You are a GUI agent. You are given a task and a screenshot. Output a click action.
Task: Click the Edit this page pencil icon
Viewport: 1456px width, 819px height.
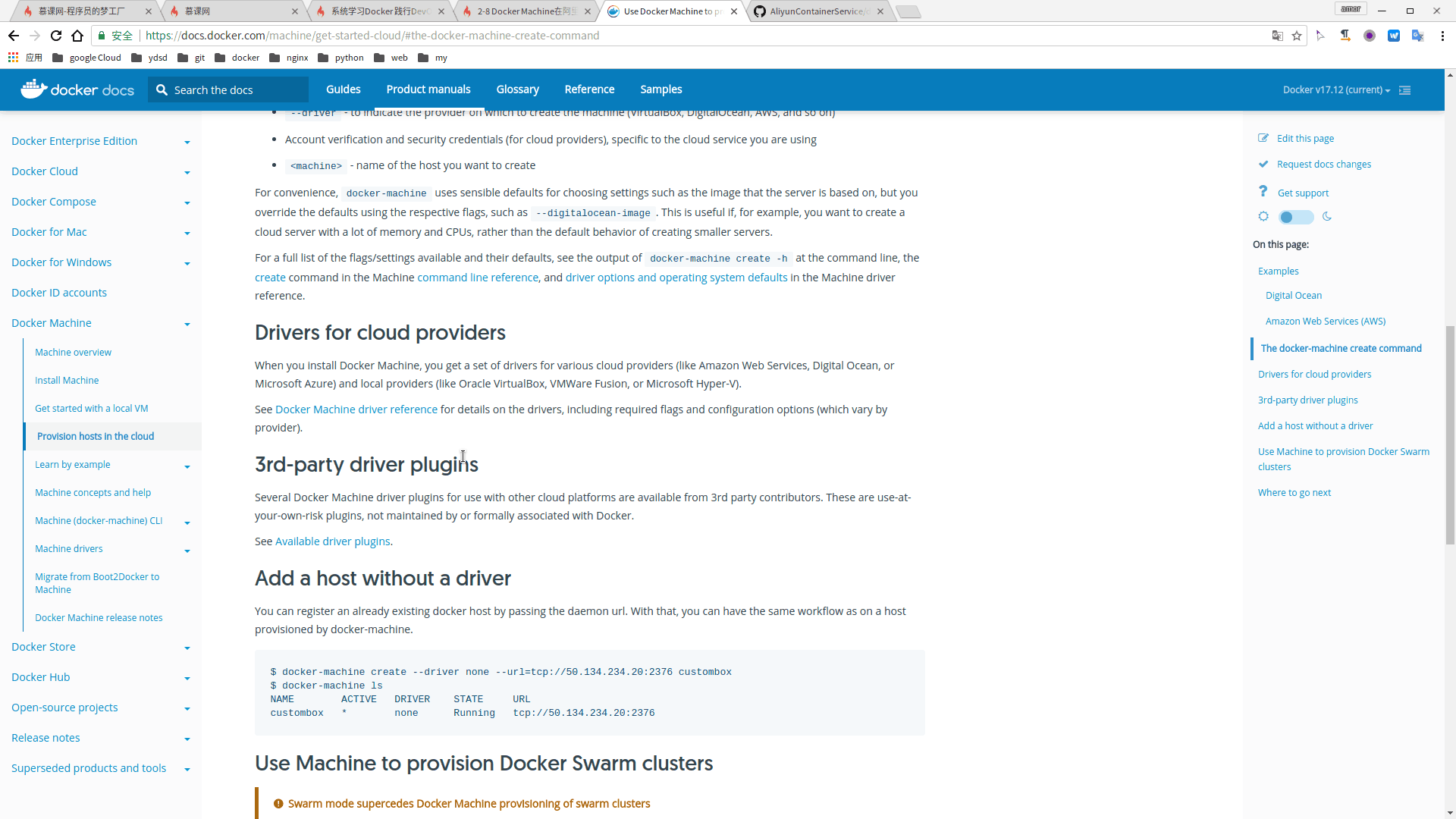[1263, 138]
